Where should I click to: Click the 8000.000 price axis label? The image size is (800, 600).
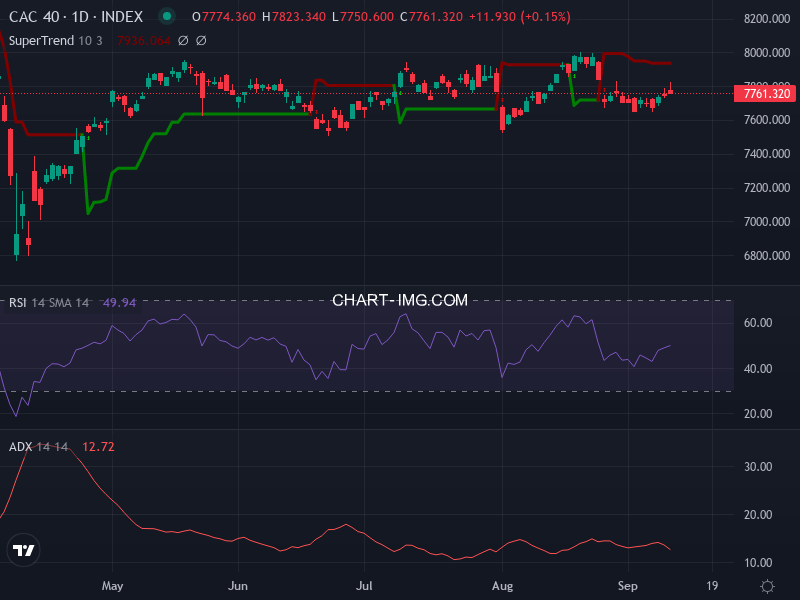767,53
